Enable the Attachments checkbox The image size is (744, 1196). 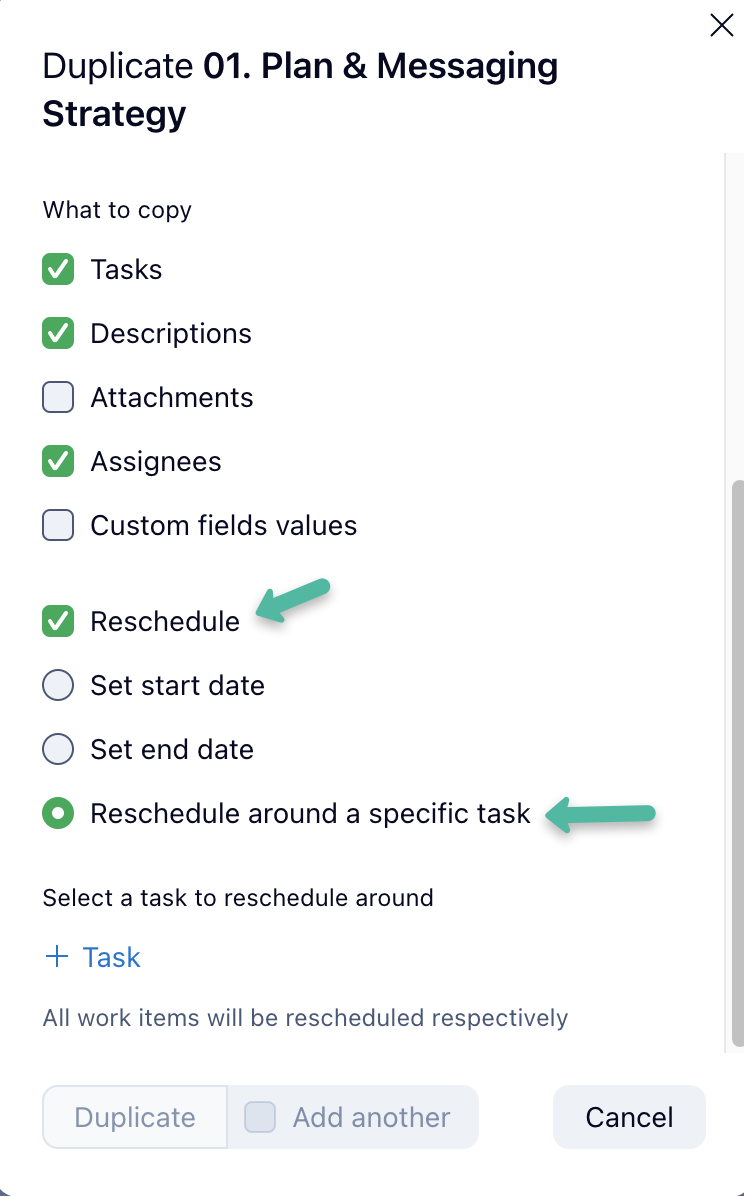click(x=58, y=397)
